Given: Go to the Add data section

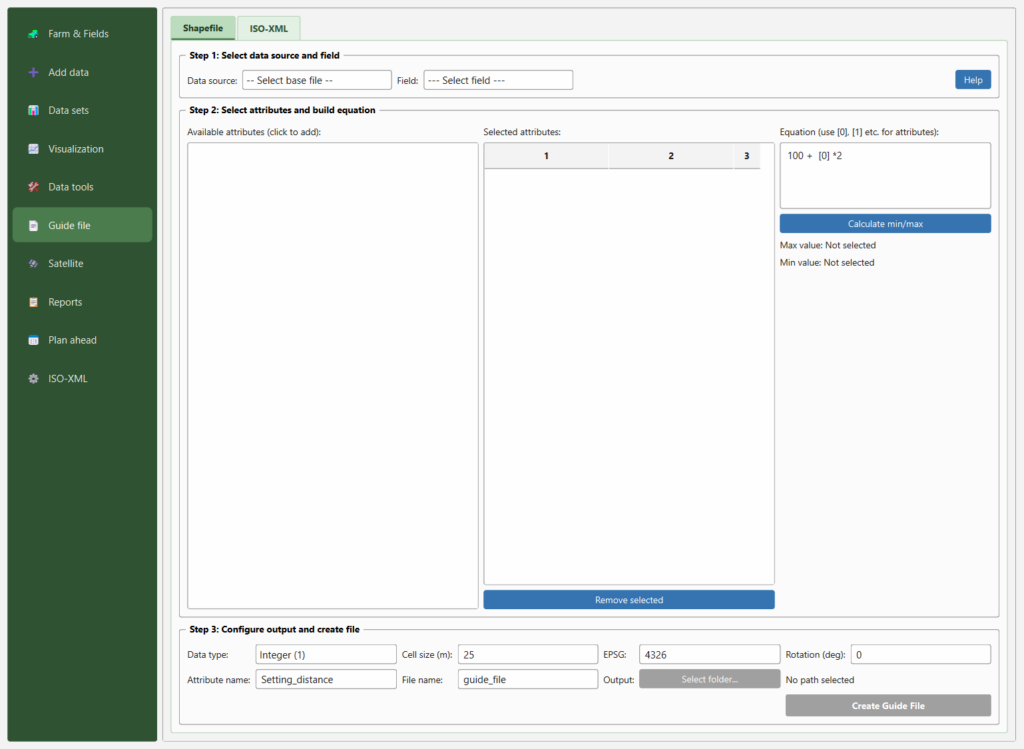Looking at the screenshot, I should 82,72.
